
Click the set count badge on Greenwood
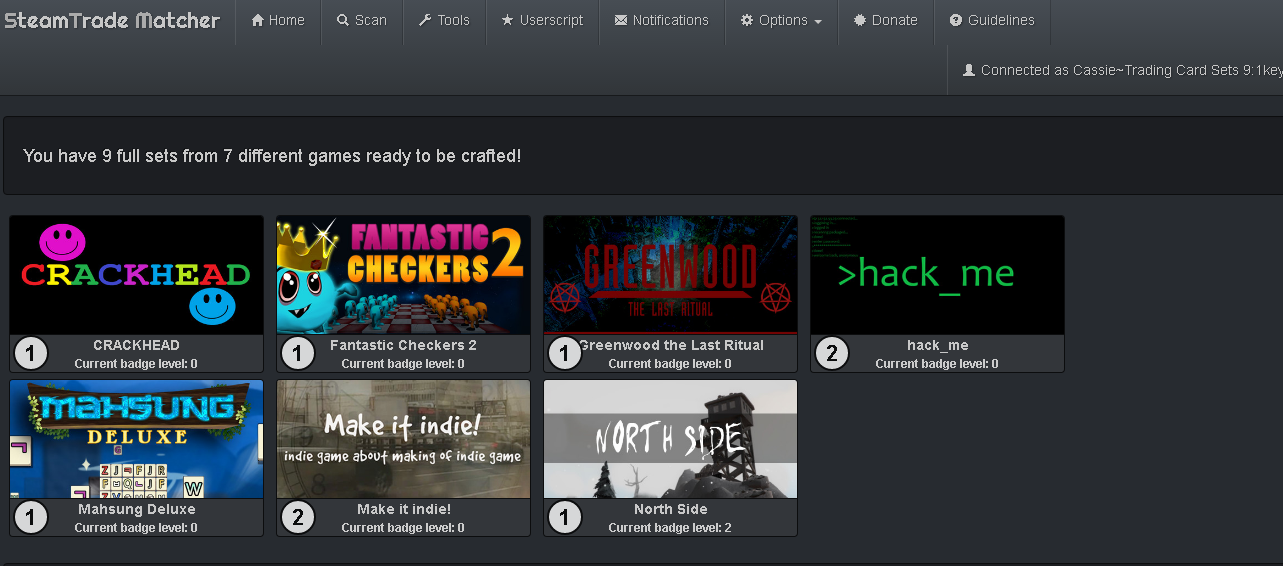tap(565, 353)
